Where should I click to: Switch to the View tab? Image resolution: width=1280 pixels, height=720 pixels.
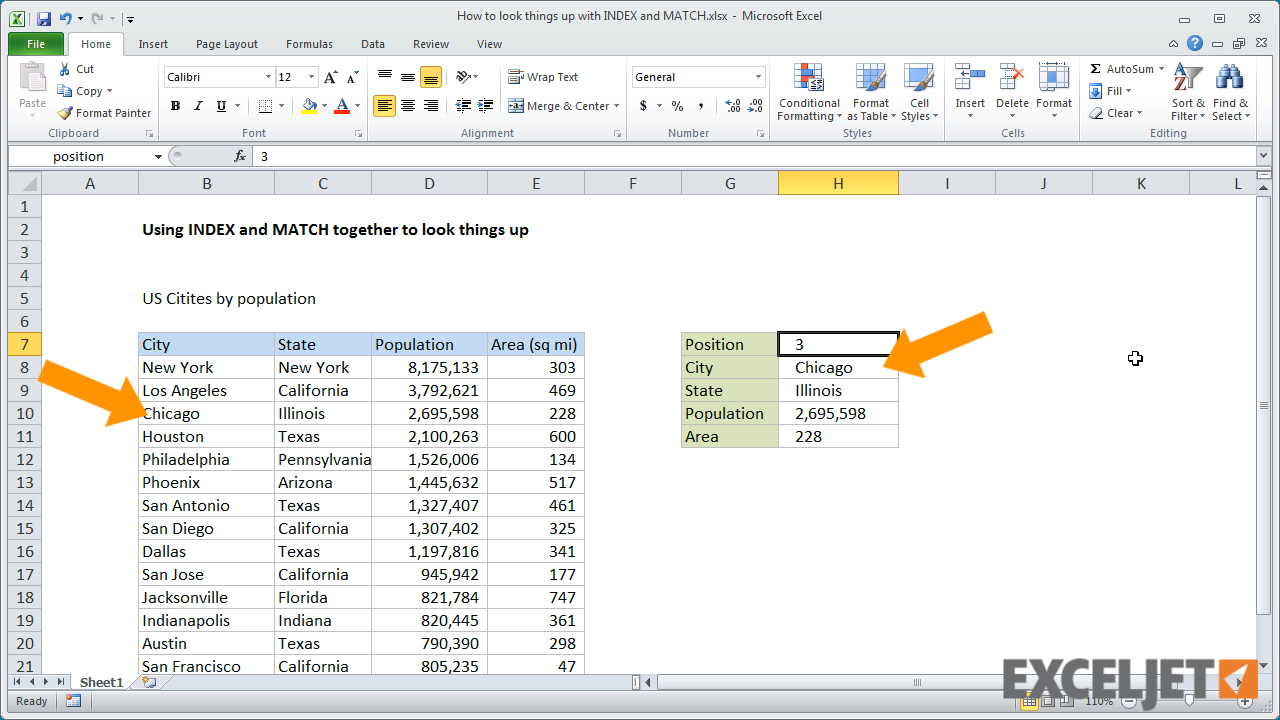489,44
